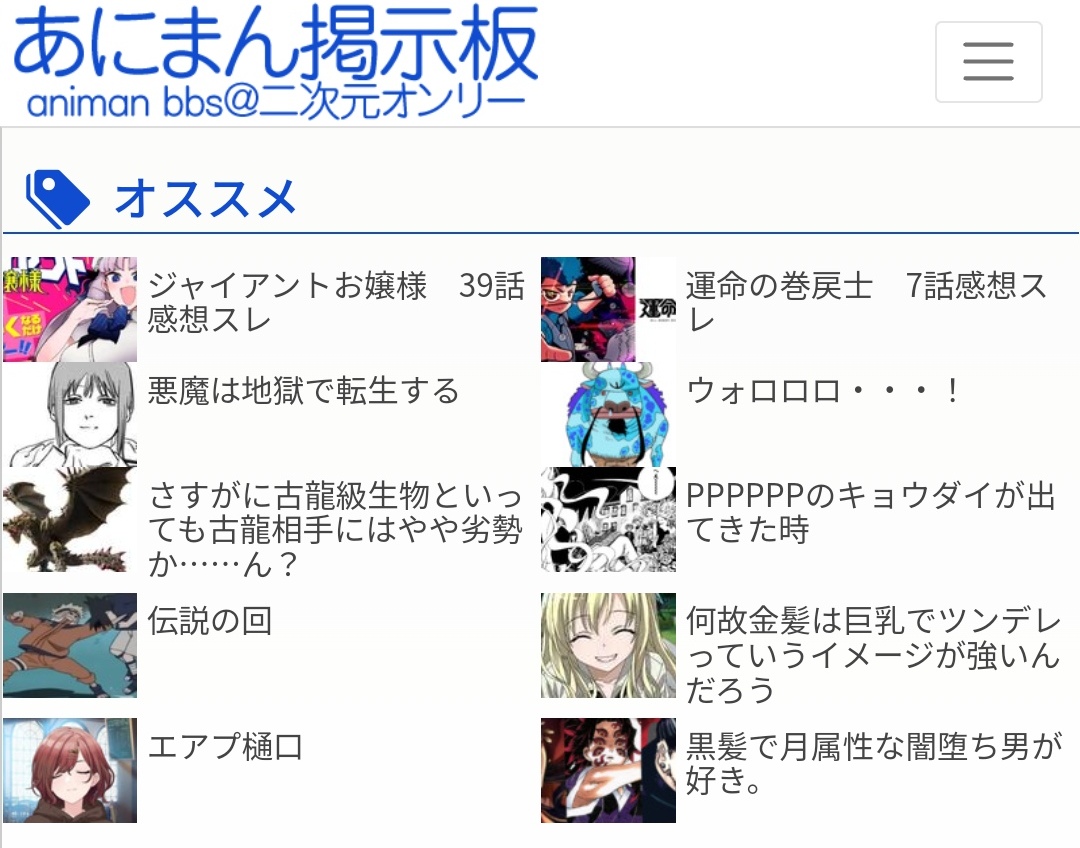
Task: Open thread titled 悪魔は地獄で転生する
Action: [303, 391]
